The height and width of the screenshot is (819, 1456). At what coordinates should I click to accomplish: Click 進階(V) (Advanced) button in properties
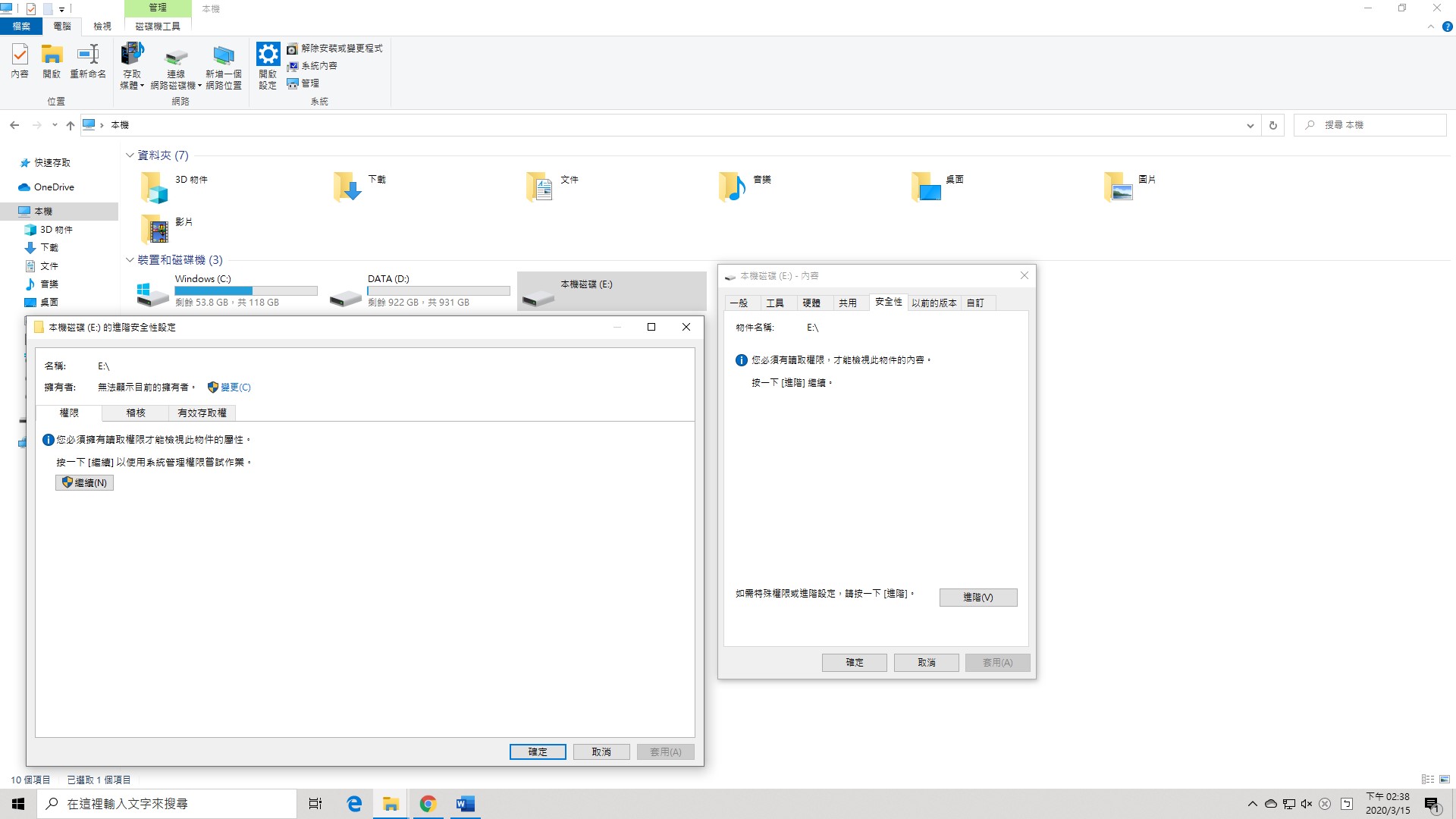pos(977,598)
